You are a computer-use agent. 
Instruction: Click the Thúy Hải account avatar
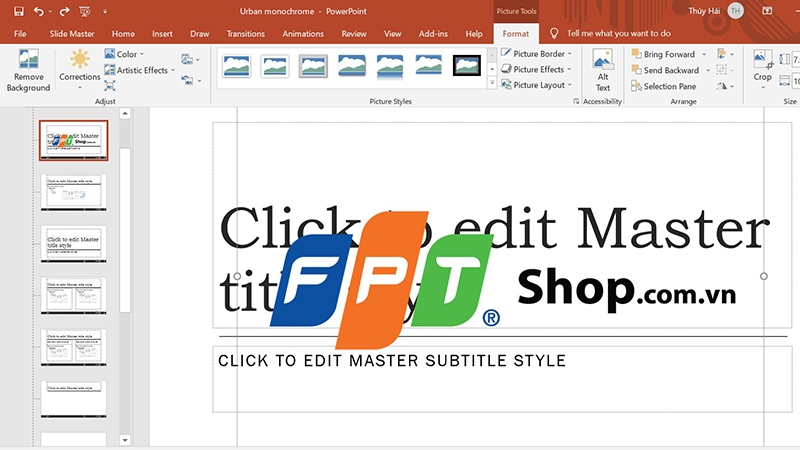click(x=735, y=11)
